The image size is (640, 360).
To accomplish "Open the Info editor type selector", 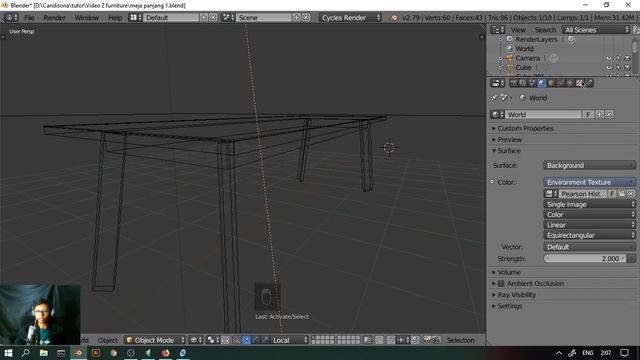I will [11, 18].
